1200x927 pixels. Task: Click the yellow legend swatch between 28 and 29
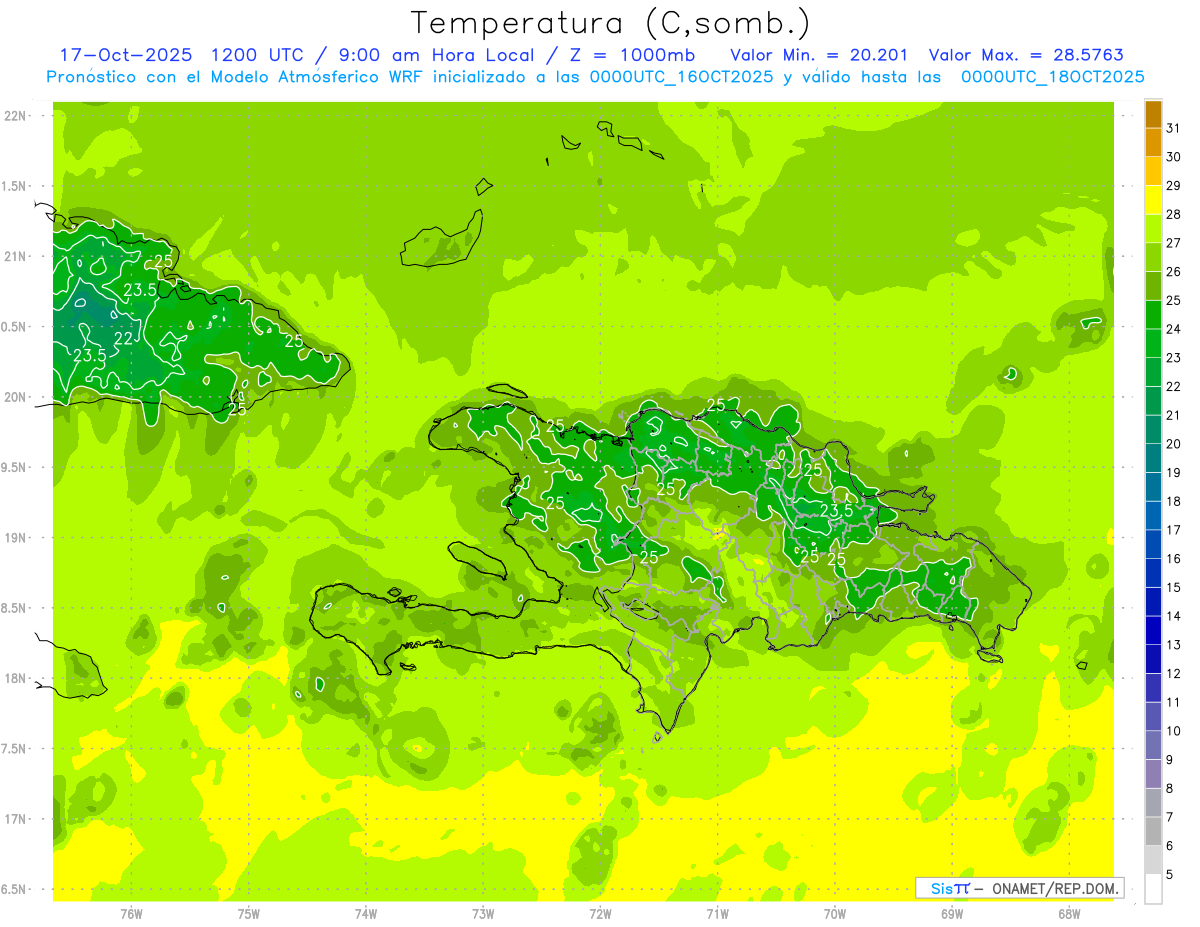(x=1153, y=200)
